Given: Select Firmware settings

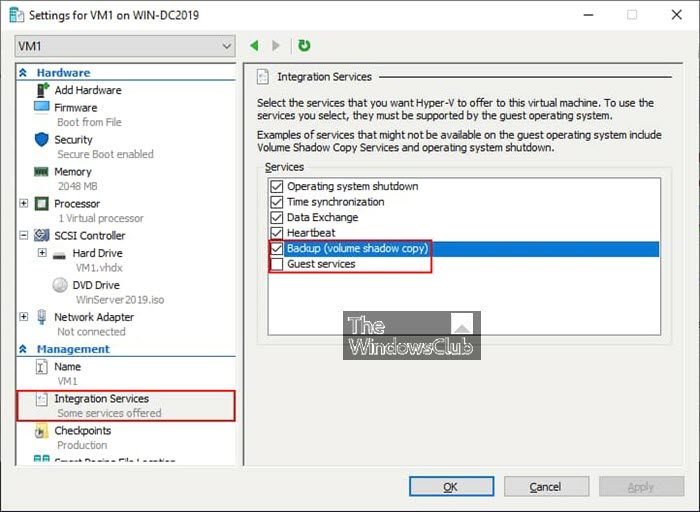Looking at the screenshot, I should click(75, 108).
